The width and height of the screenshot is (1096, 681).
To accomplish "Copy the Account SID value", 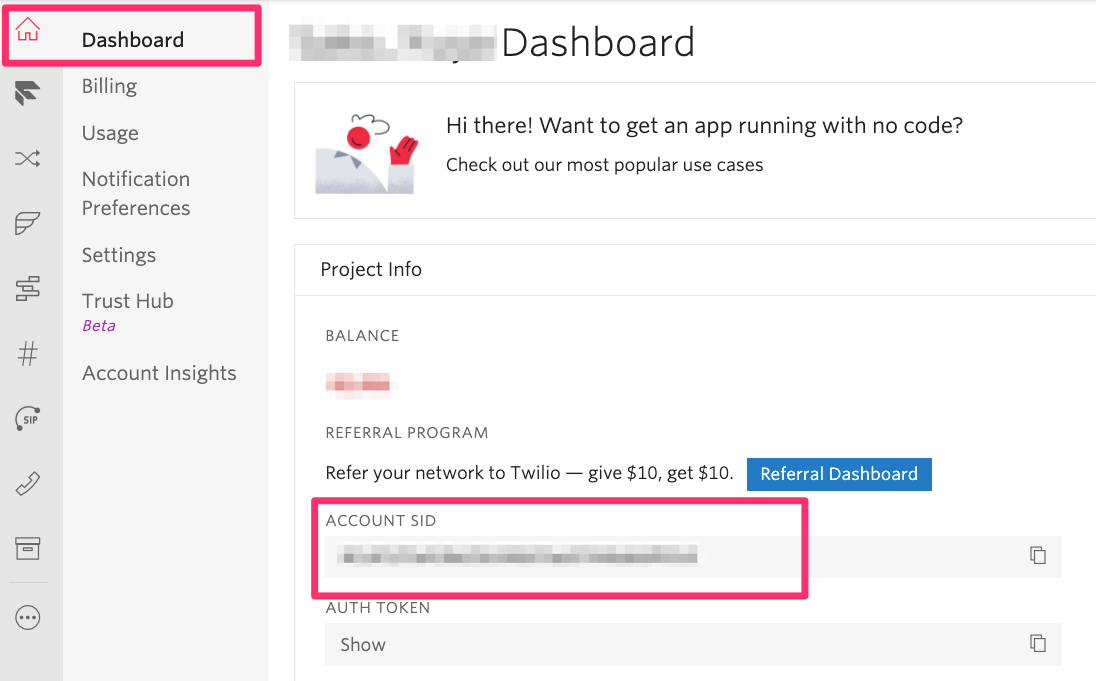I will click(x=1038, y=556).
